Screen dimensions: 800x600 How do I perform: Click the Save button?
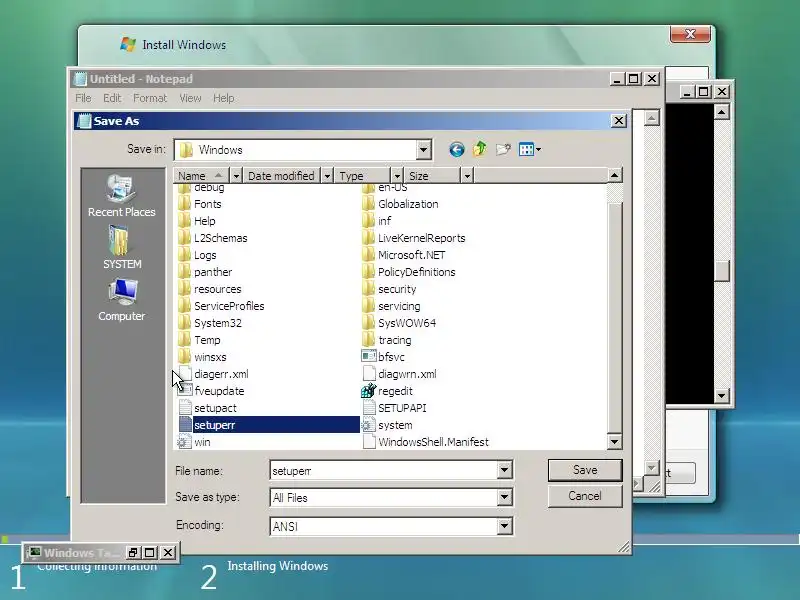585,470
